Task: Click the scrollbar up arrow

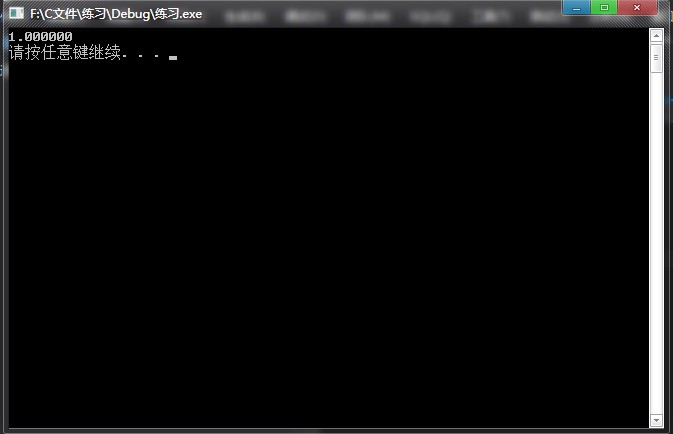Action: [x=656, y=36]
